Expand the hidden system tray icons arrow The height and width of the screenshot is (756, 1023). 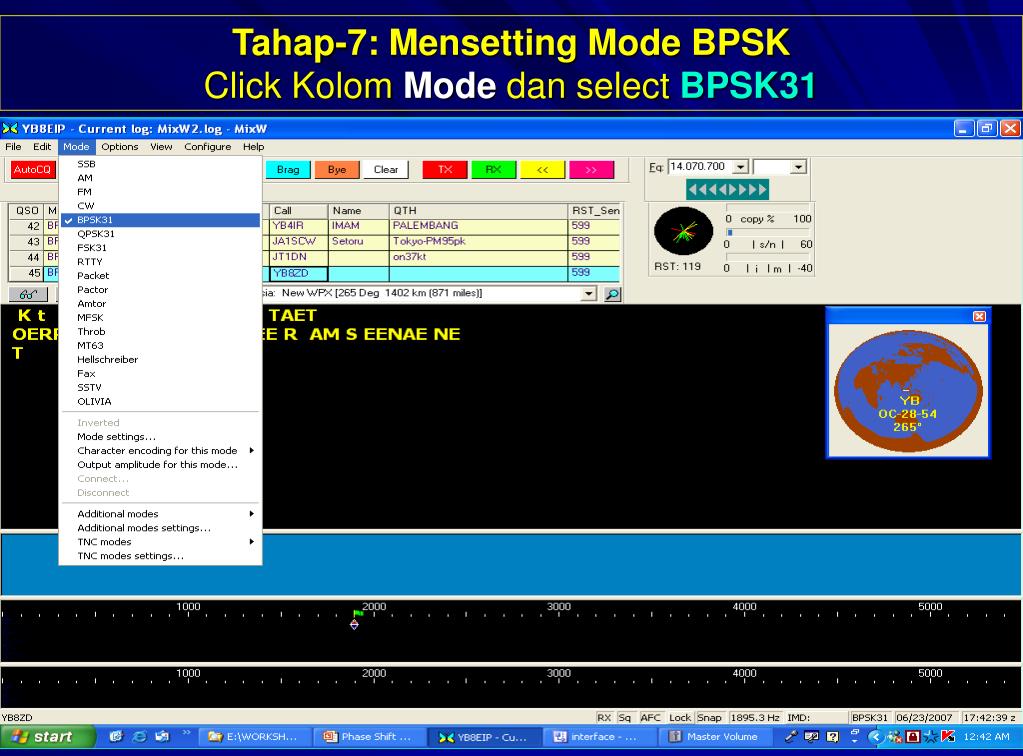coord(875,736)
